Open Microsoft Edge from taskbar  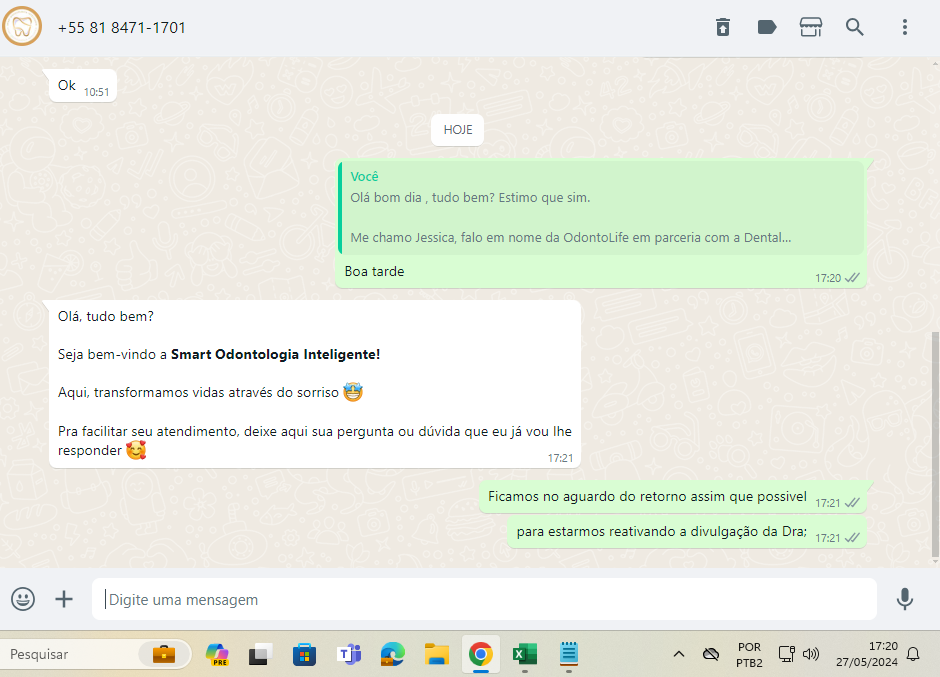393,654
